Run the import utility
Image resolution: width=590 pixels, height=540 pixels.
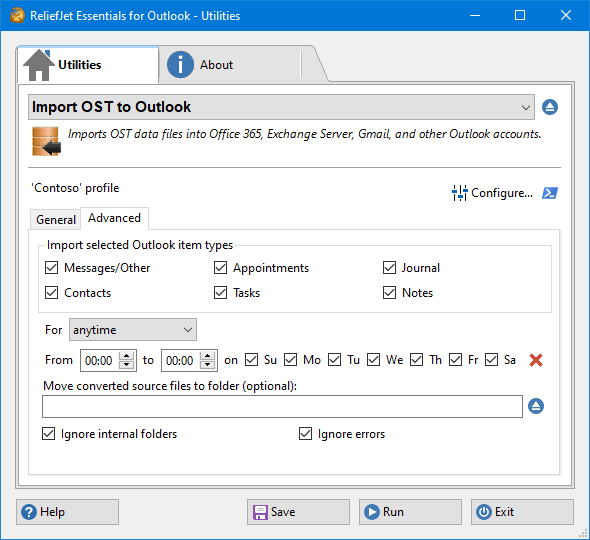[x=410, y=512]
